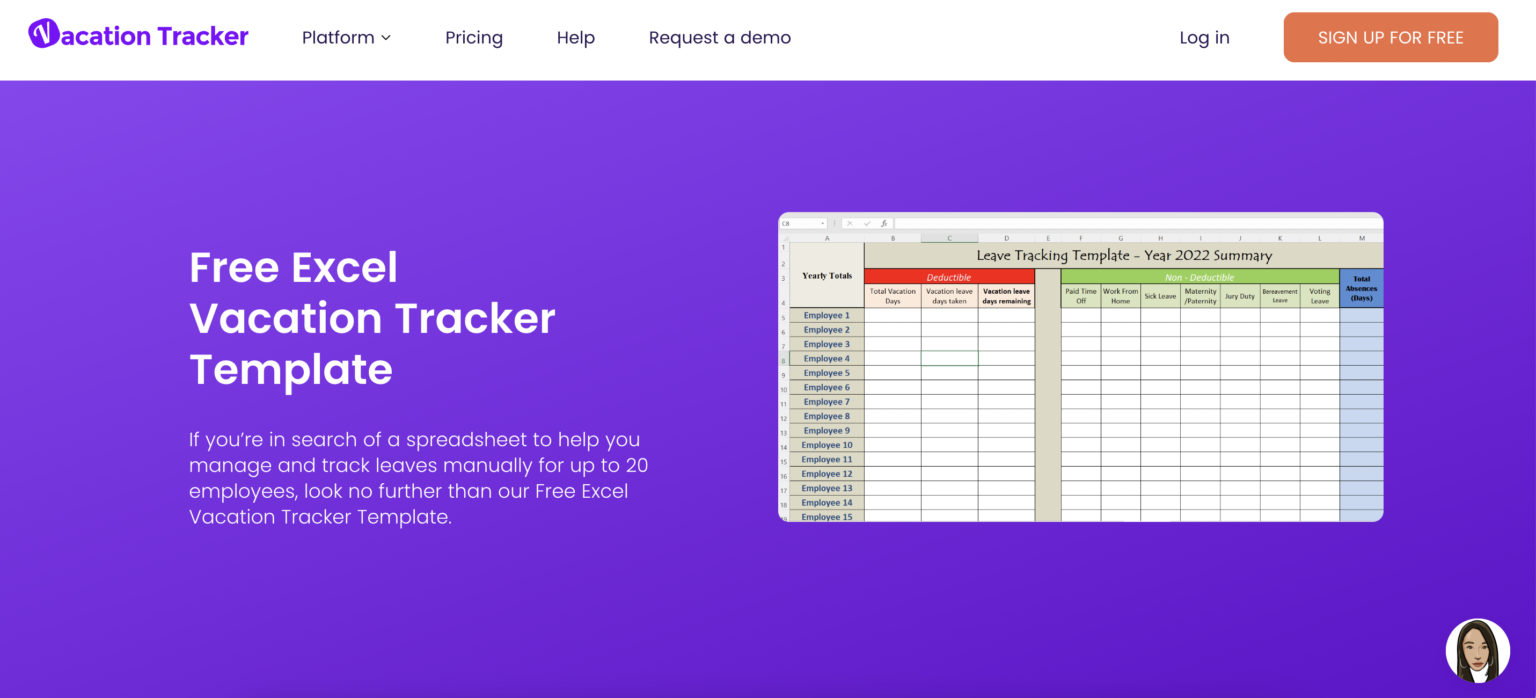Screen dimensions: 1536x698
Task: Click the 'Bereavement Leave' column header
Action: (x=1280, y=296)
